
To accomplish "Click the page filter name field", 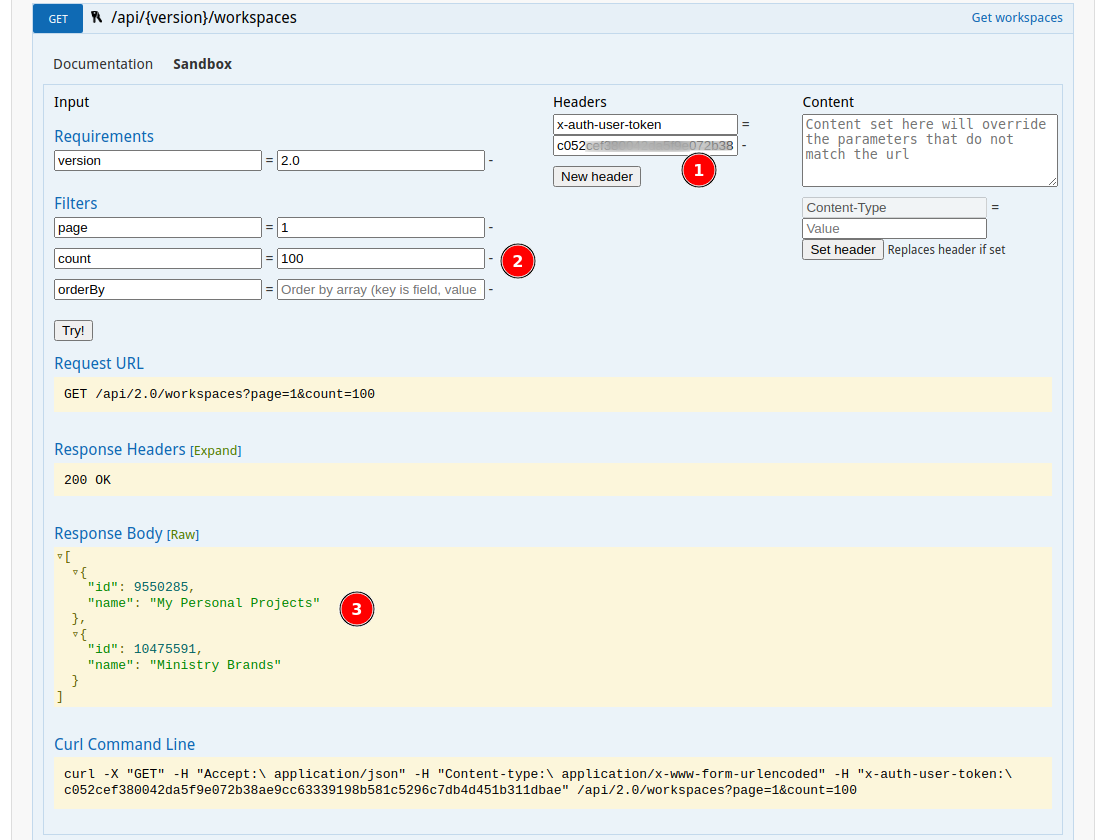I will click(x=158, y=227).
